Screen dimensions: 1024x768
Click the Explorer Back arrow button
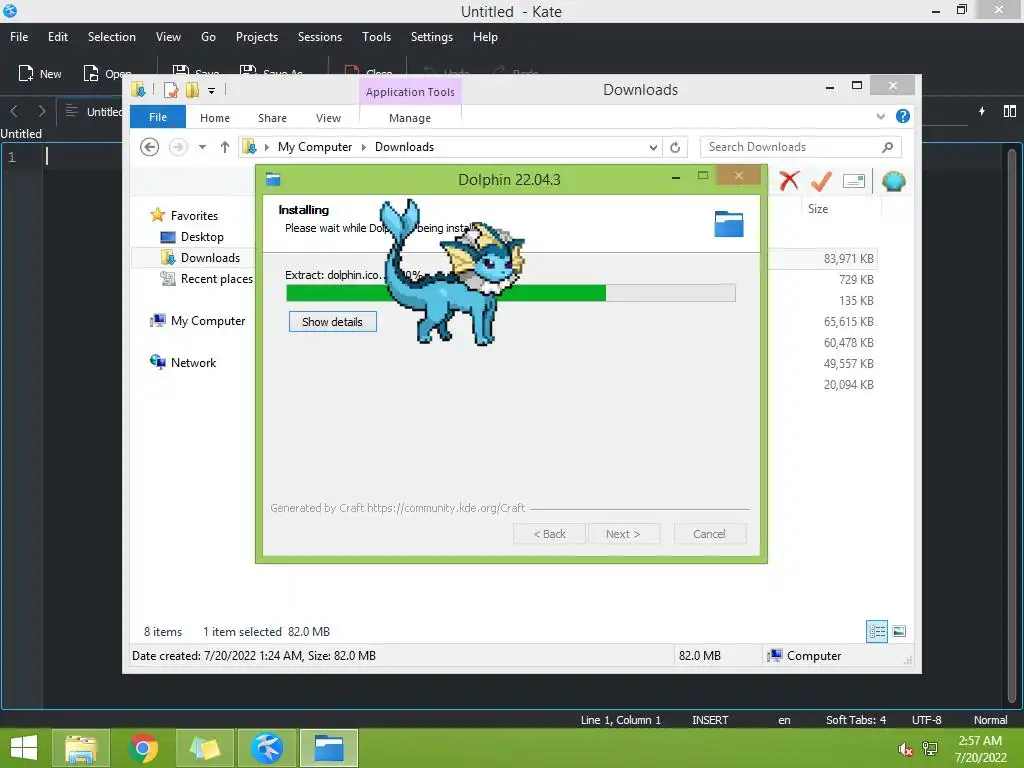[150, 147]
